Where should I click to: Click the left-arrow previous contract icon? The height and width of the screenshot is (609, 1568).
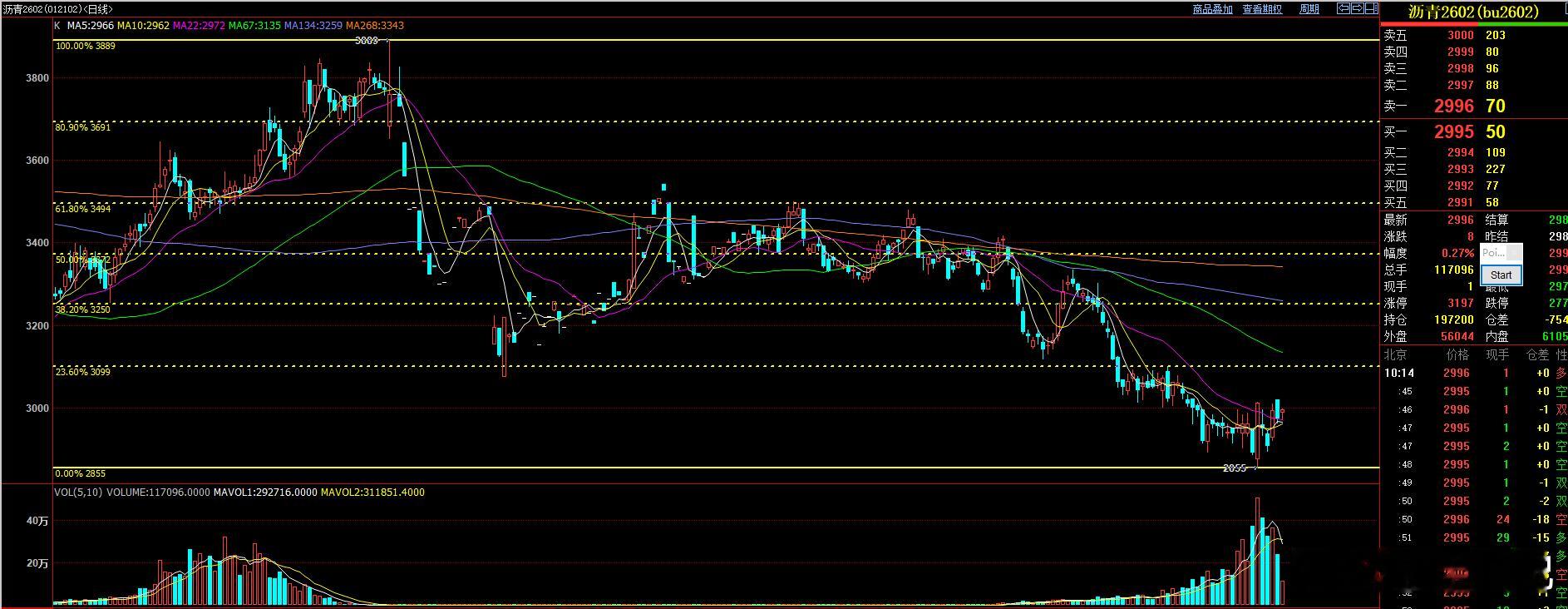pyautogui.click(x=1343, y=8)
